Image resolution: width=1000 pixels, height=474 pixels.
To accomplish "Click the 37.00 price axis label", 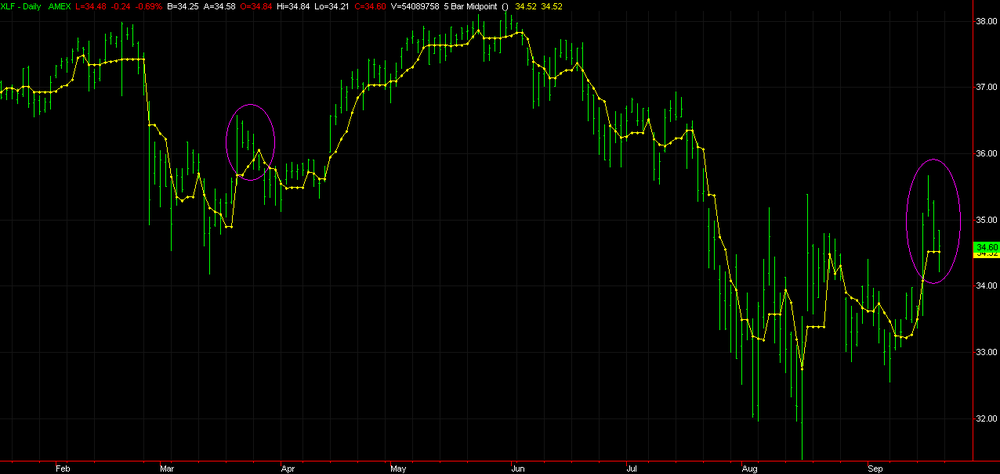I will (987, 87).
